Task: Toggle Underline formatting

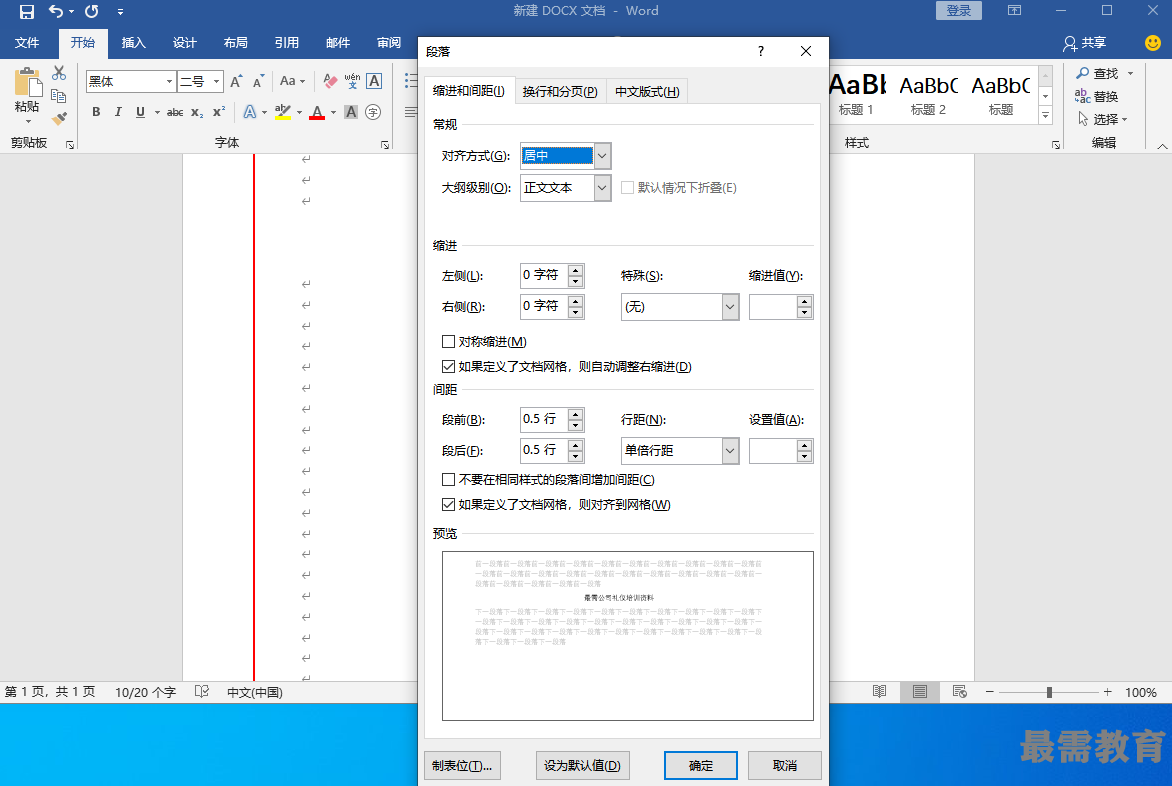Action: 141,112
